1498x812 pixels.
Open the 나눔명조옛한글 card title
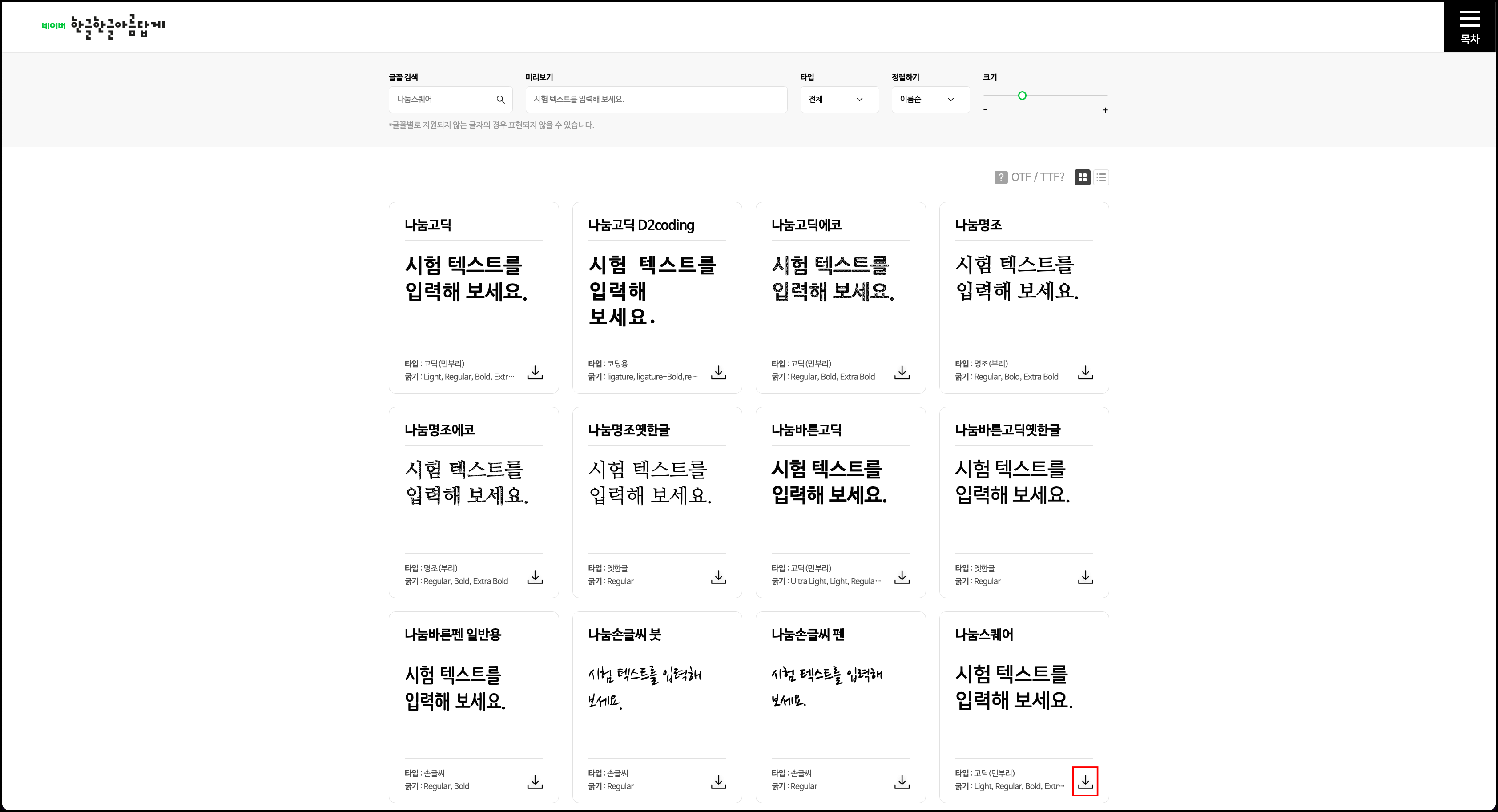click(628, 430)
